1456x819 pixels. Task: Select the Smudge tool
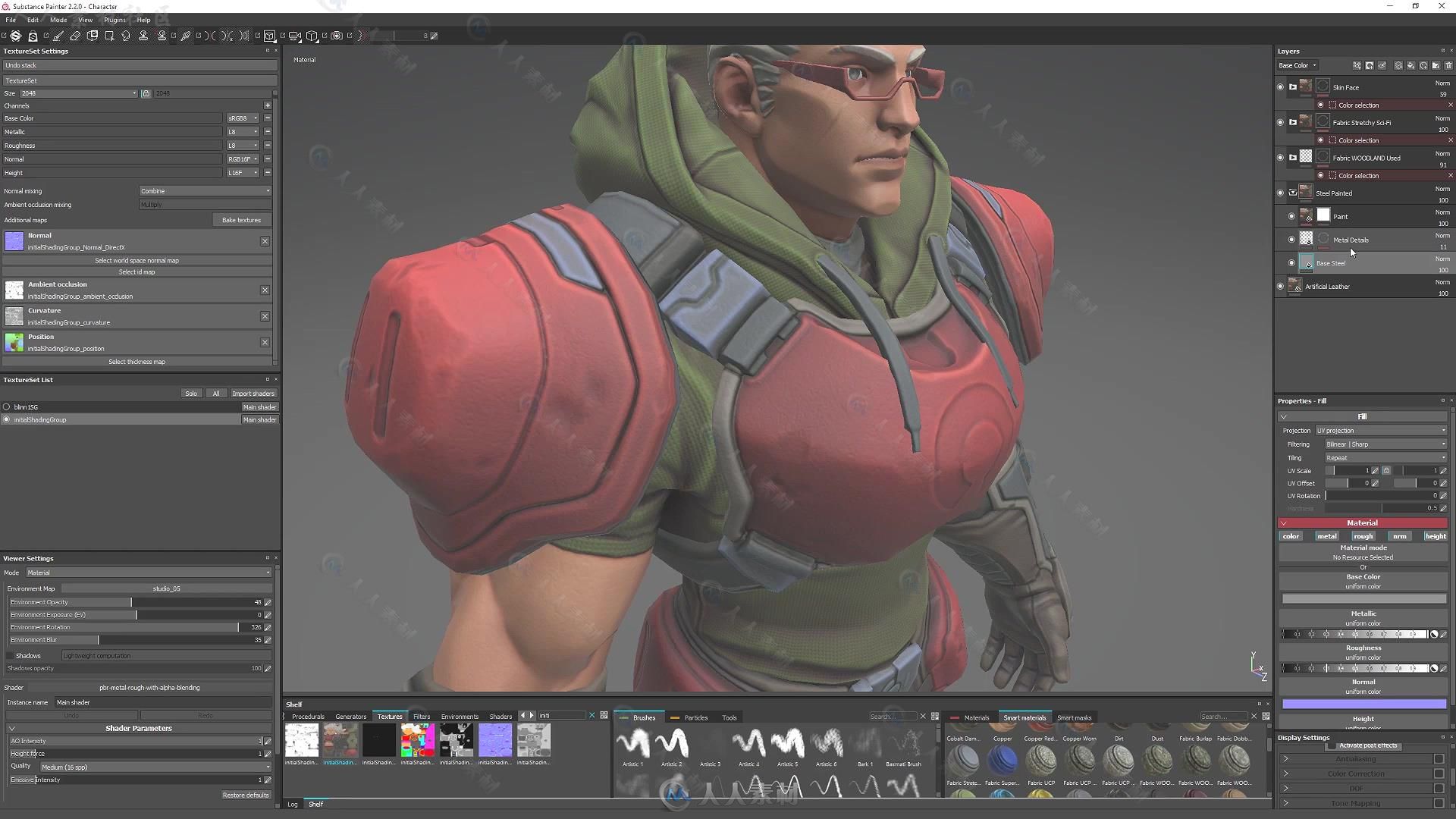tap(126, 36)
